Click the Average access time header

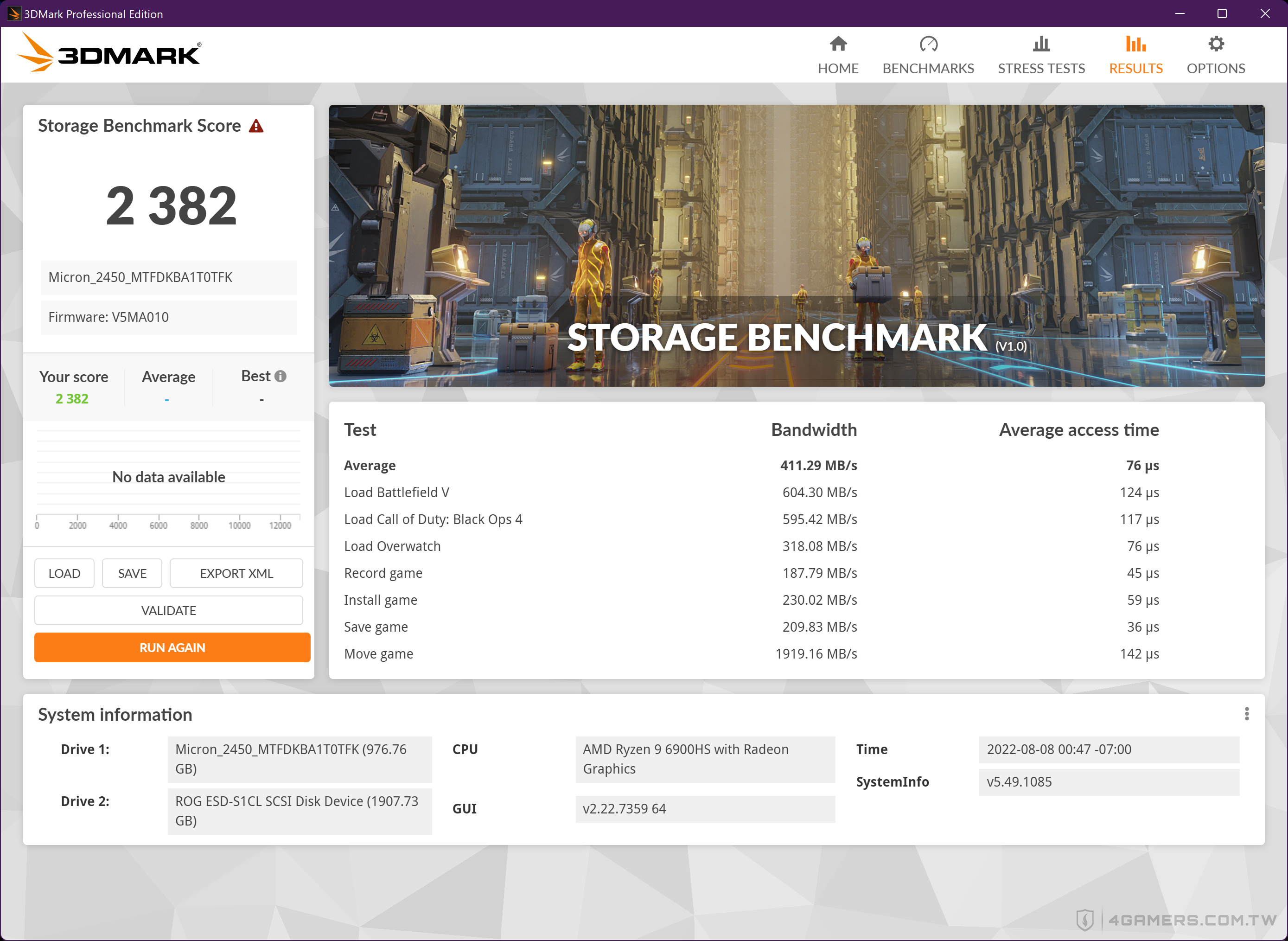[x=1079, y=429]
